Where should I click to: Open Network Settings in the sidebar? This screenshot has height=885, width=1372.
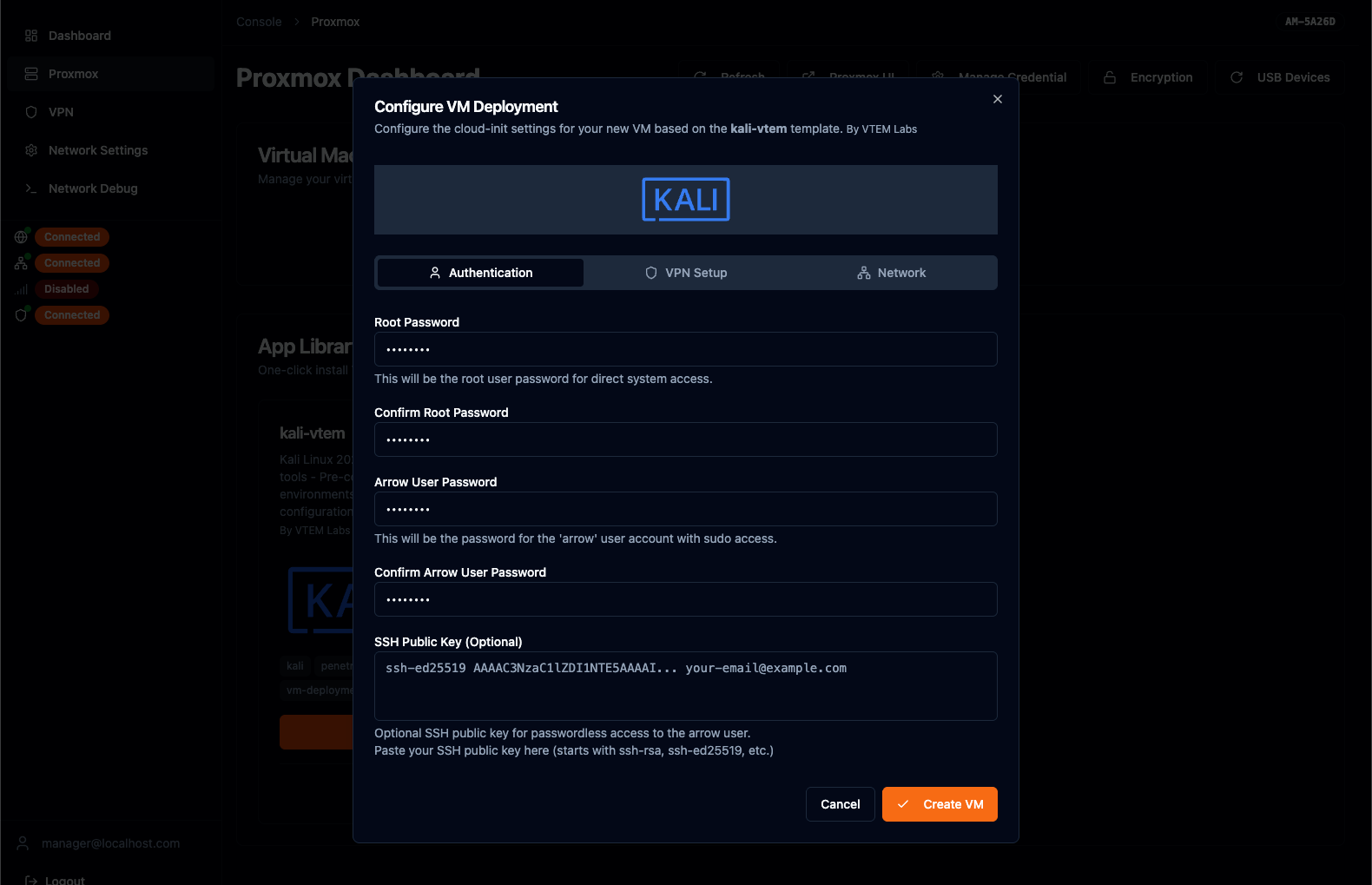point(110,150)
